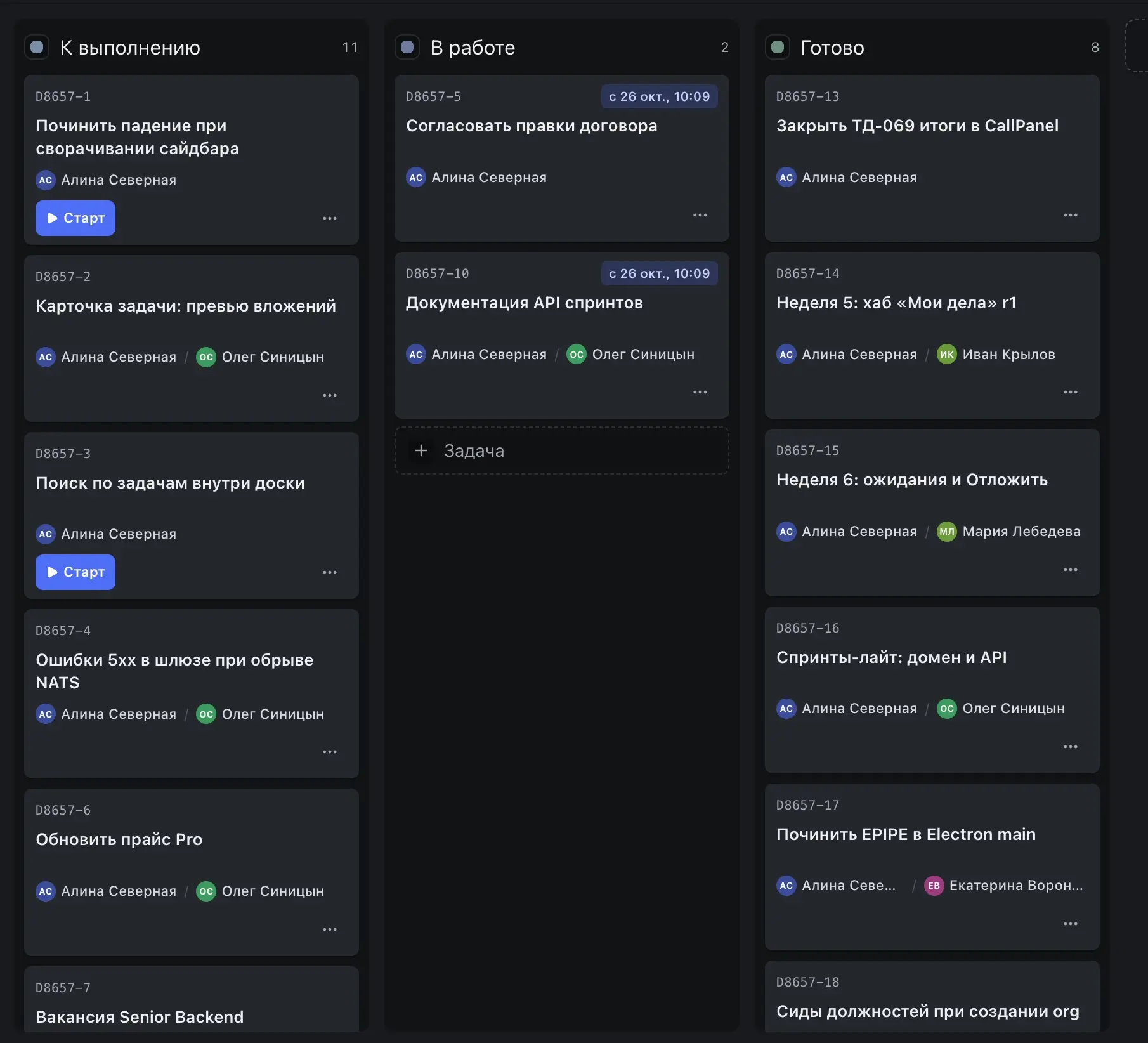Click the status color square of К выполнению

pos(37,47)
